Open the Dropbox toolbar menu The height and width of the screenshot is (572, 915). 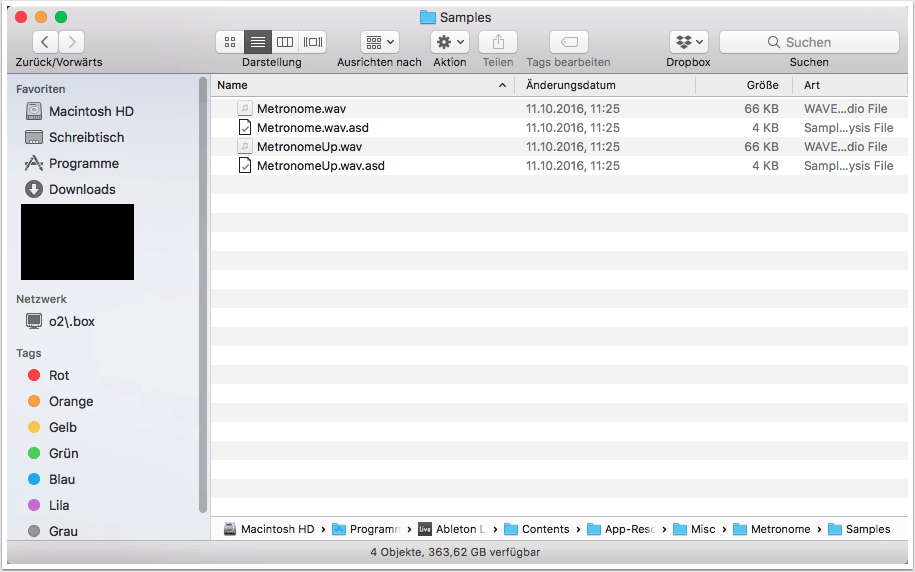688,42
